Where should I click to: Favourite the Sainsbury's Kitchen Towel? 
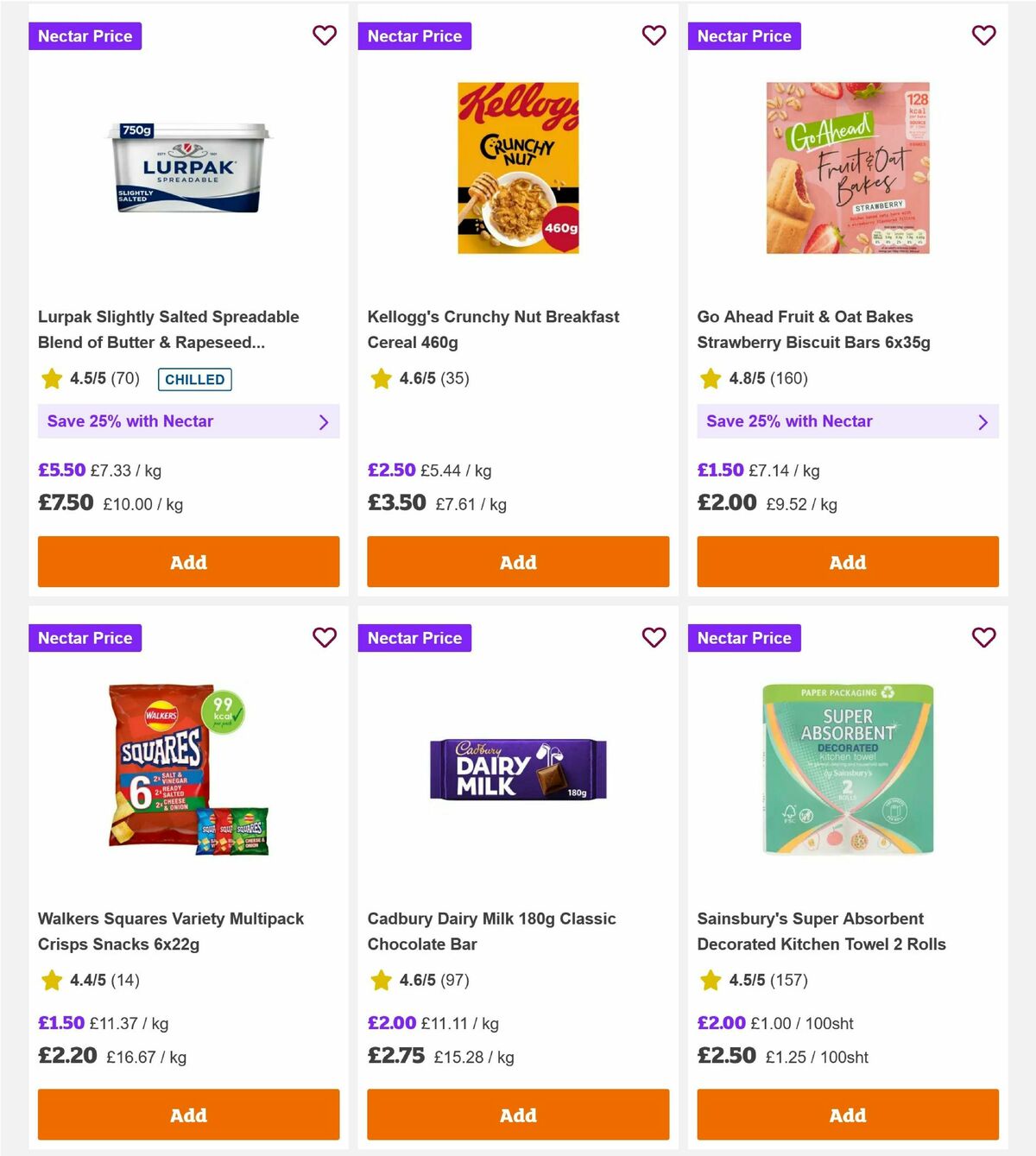[984, 638]
